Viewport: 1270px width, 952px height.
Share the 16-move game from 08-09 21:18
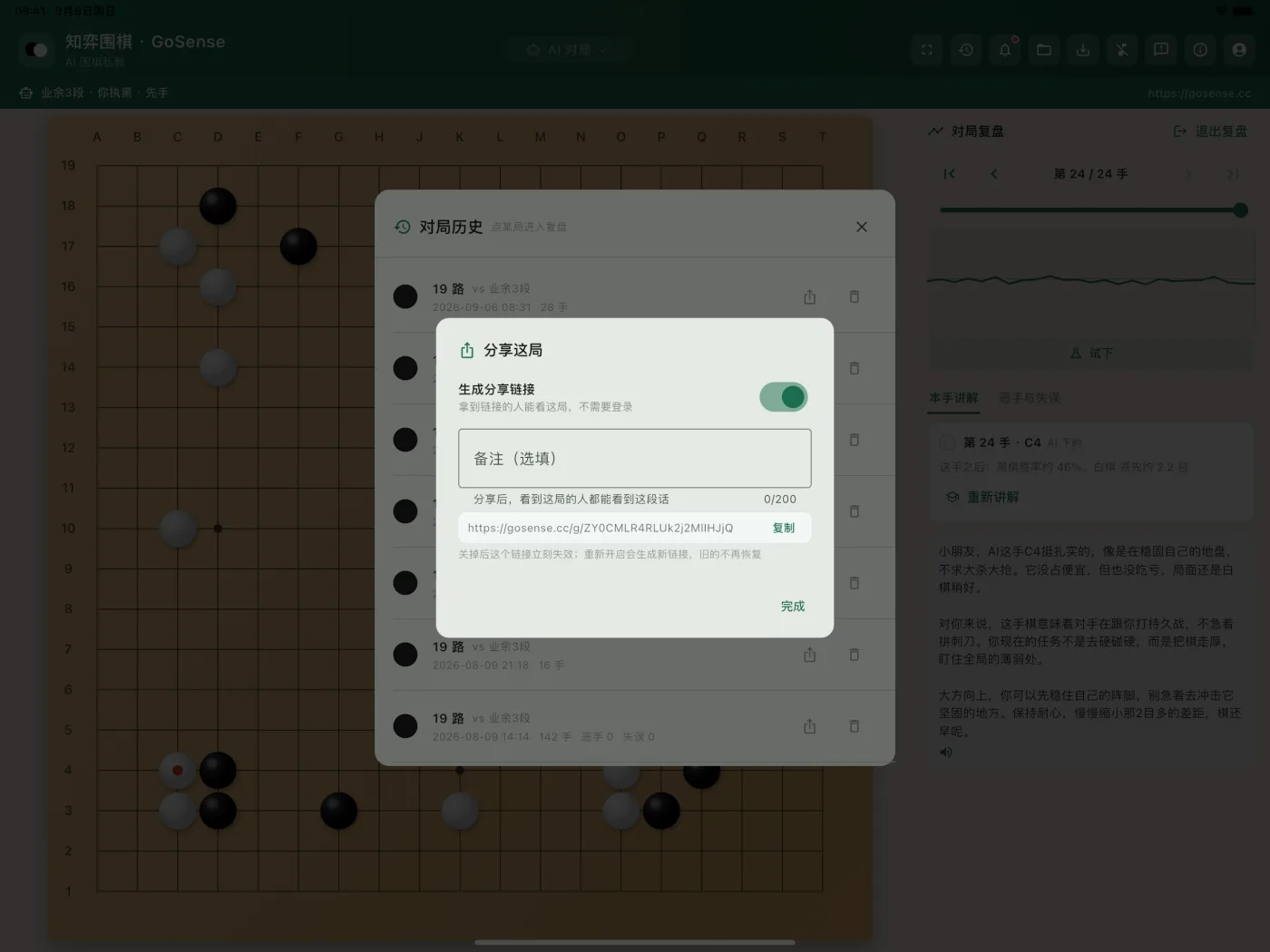tap(809, 655)
